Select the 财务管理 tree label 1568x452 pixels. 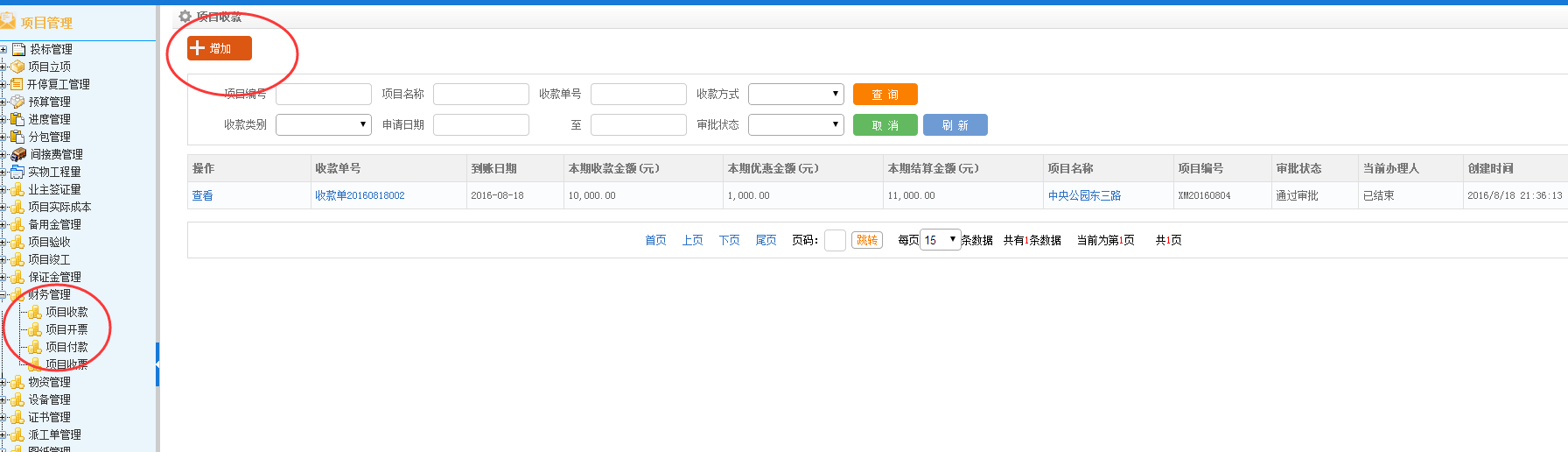point(49,294)
